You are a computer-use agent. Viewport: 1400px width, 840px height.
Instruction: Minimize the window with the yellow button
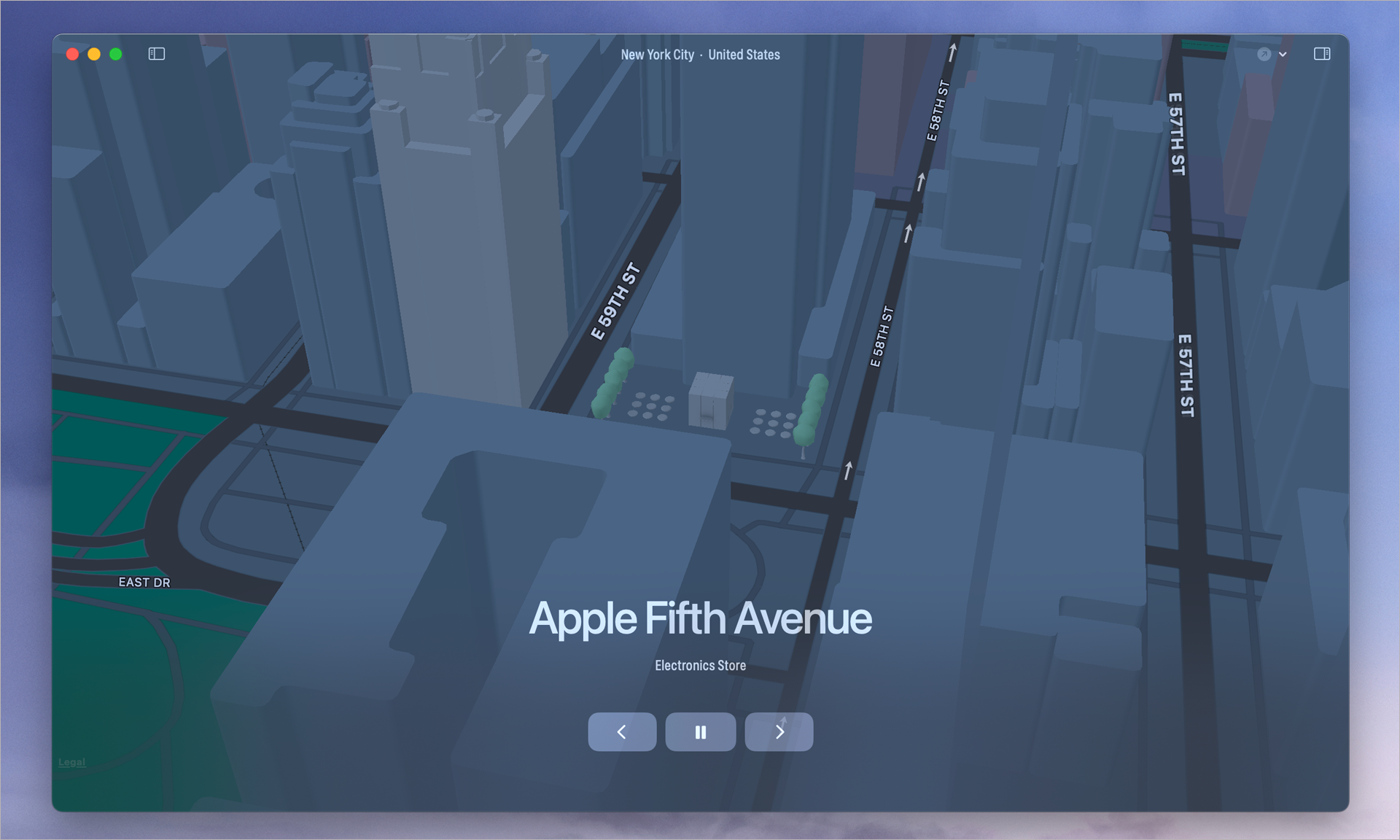click(x=94, y=54)
